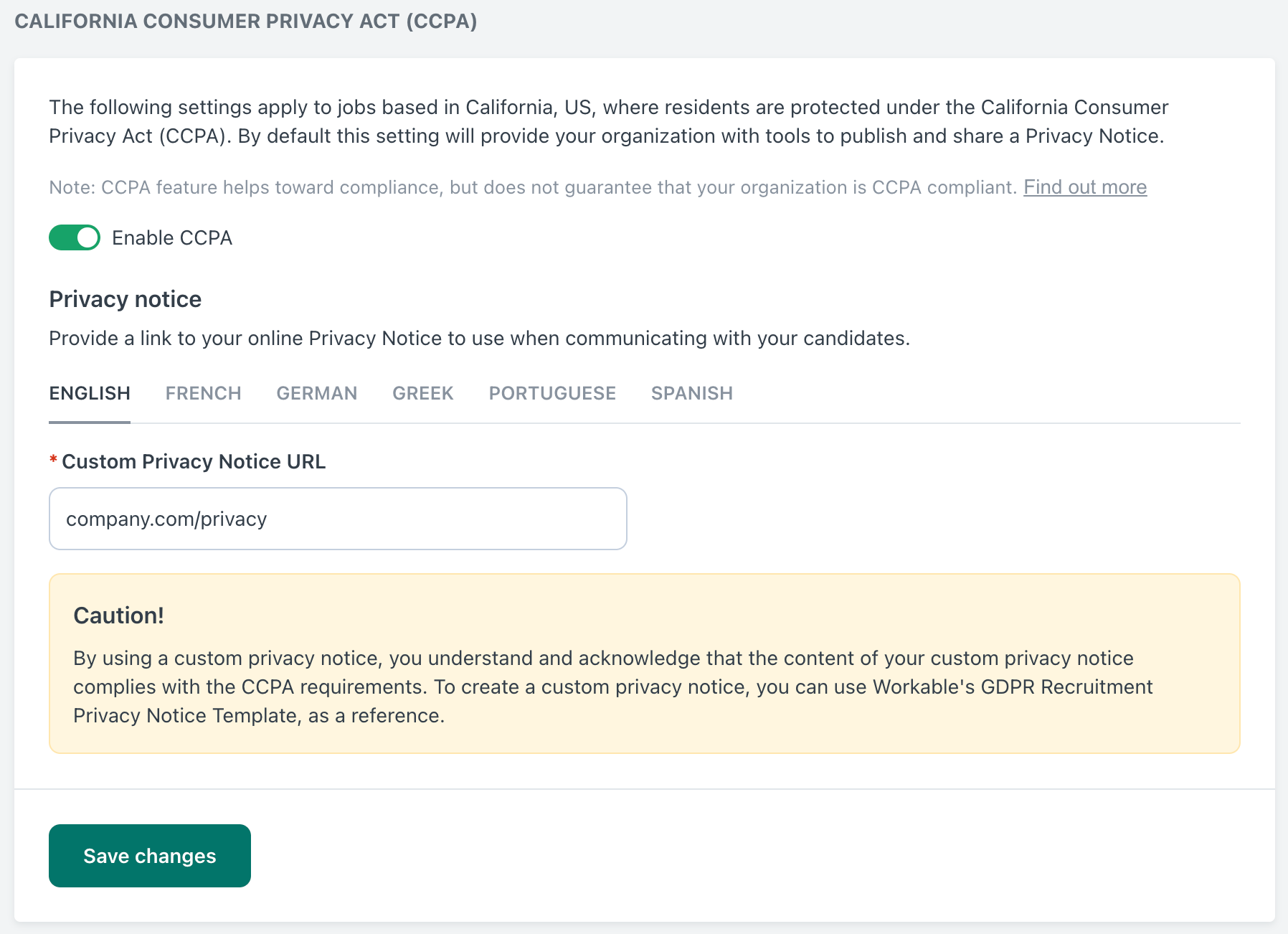Open the German language tab
This screenshot has height=934, width=1288.
tap(317, 393)
